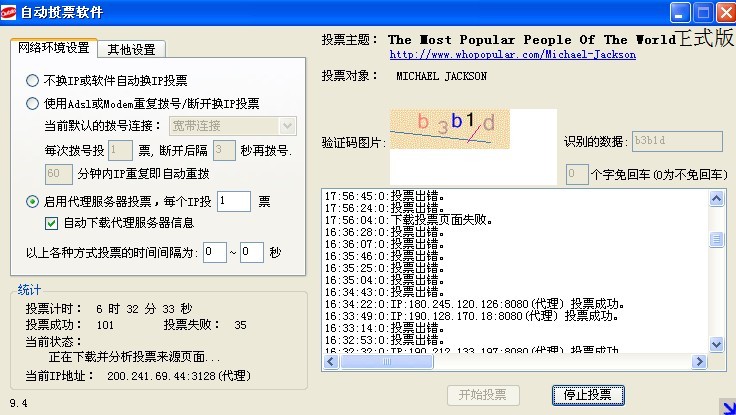Uncheck 自动下载代理服务器信息 checkbox
The width and height of the screenshot is (736, 415).
(52, 223)
